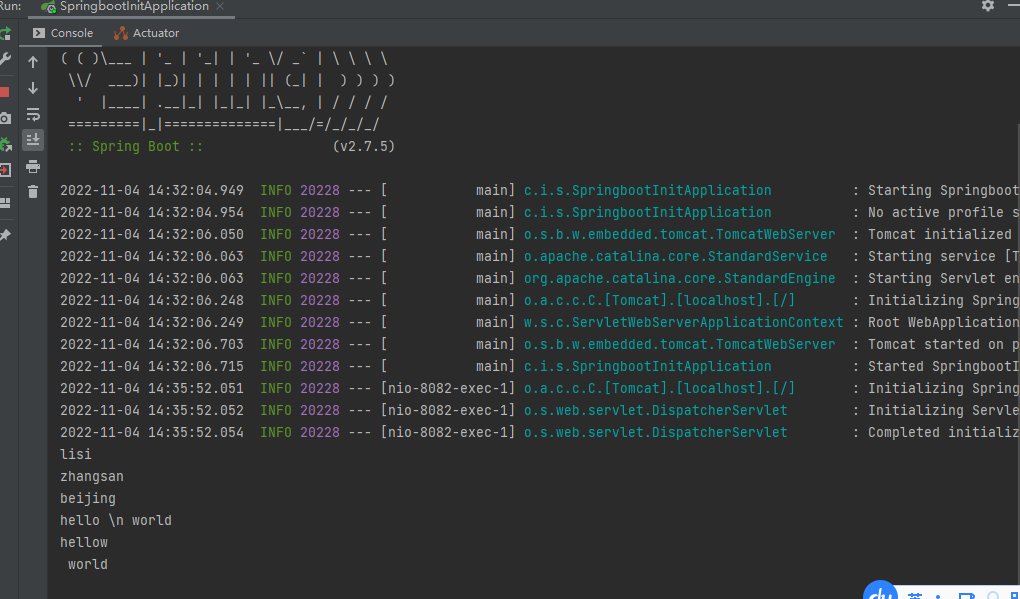Toggle soft-wrap in the console
Screen dimensions: 1020x599
point(33,115)
